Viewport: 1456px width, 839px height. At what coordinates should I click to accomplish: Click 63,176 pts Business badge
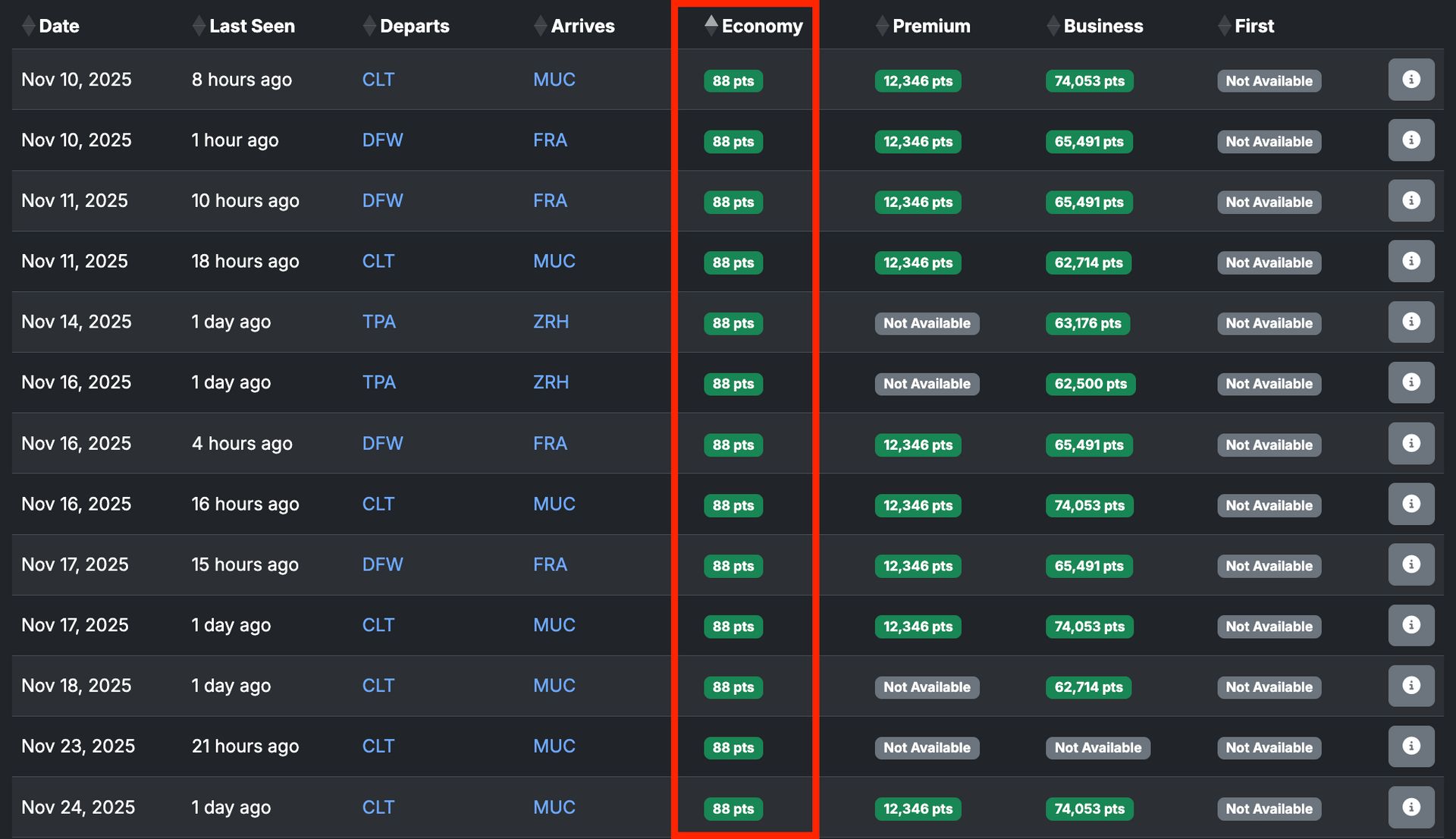tap(1087, 323)
